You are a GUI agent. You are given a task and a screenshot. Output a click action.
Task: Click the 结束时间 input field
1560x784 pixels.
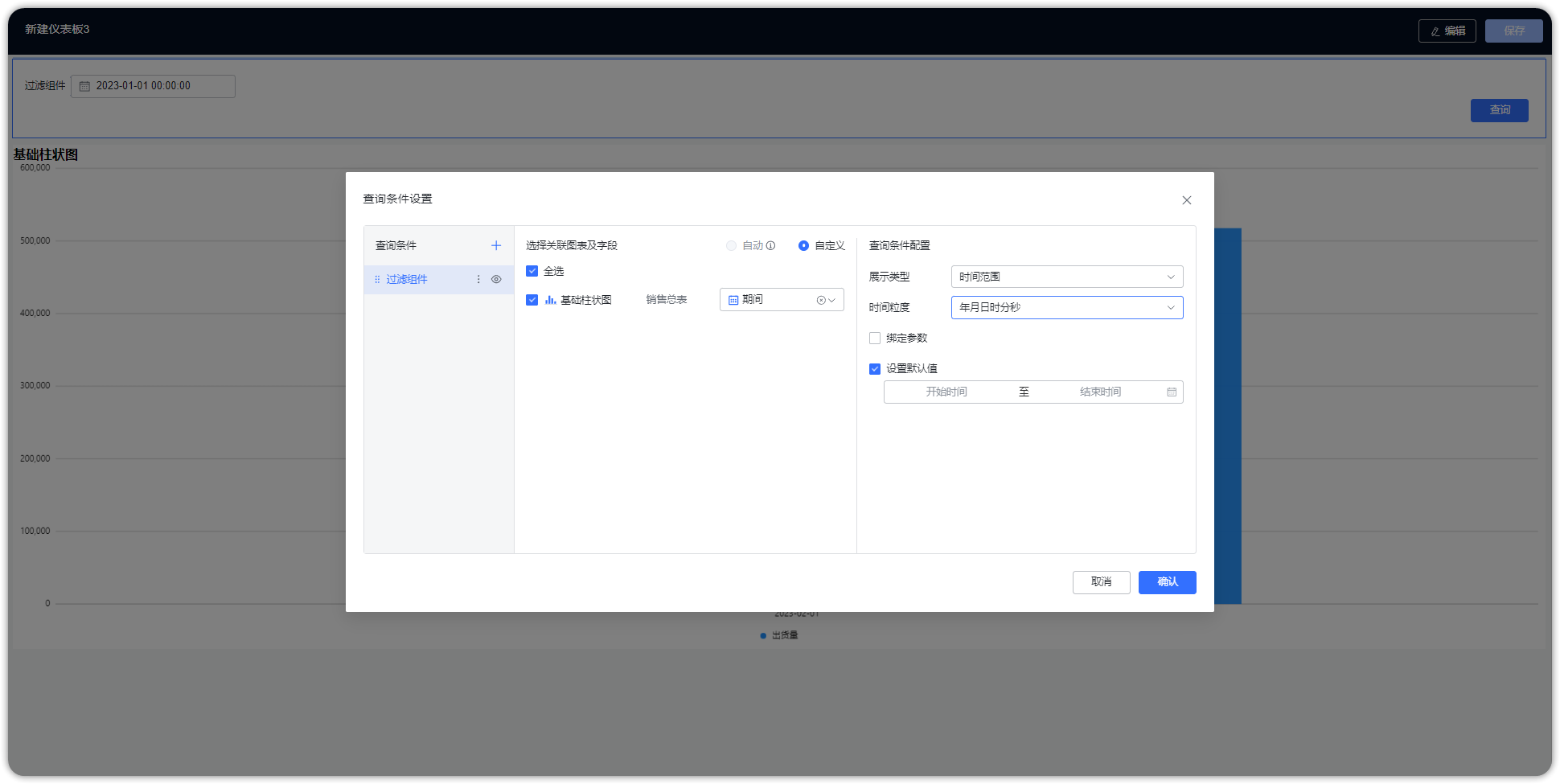pos(1100,392)
